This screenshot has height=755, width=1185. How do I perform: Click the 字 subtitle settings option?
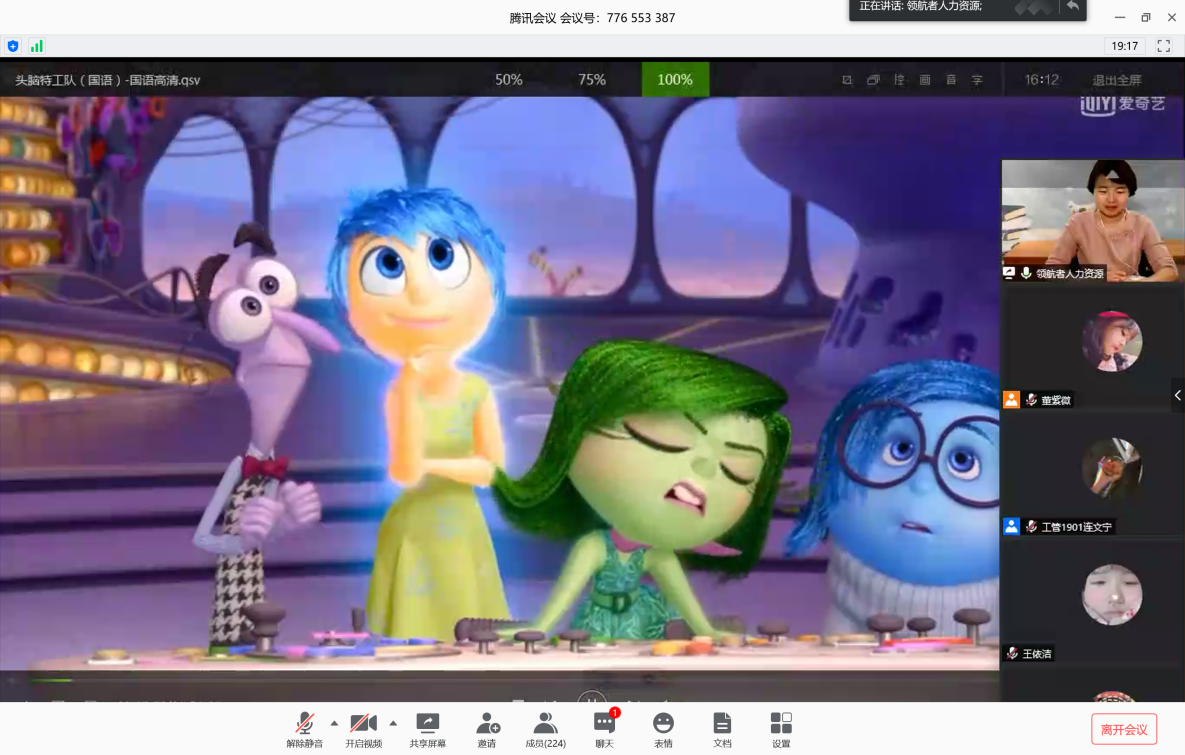[977, 80]
